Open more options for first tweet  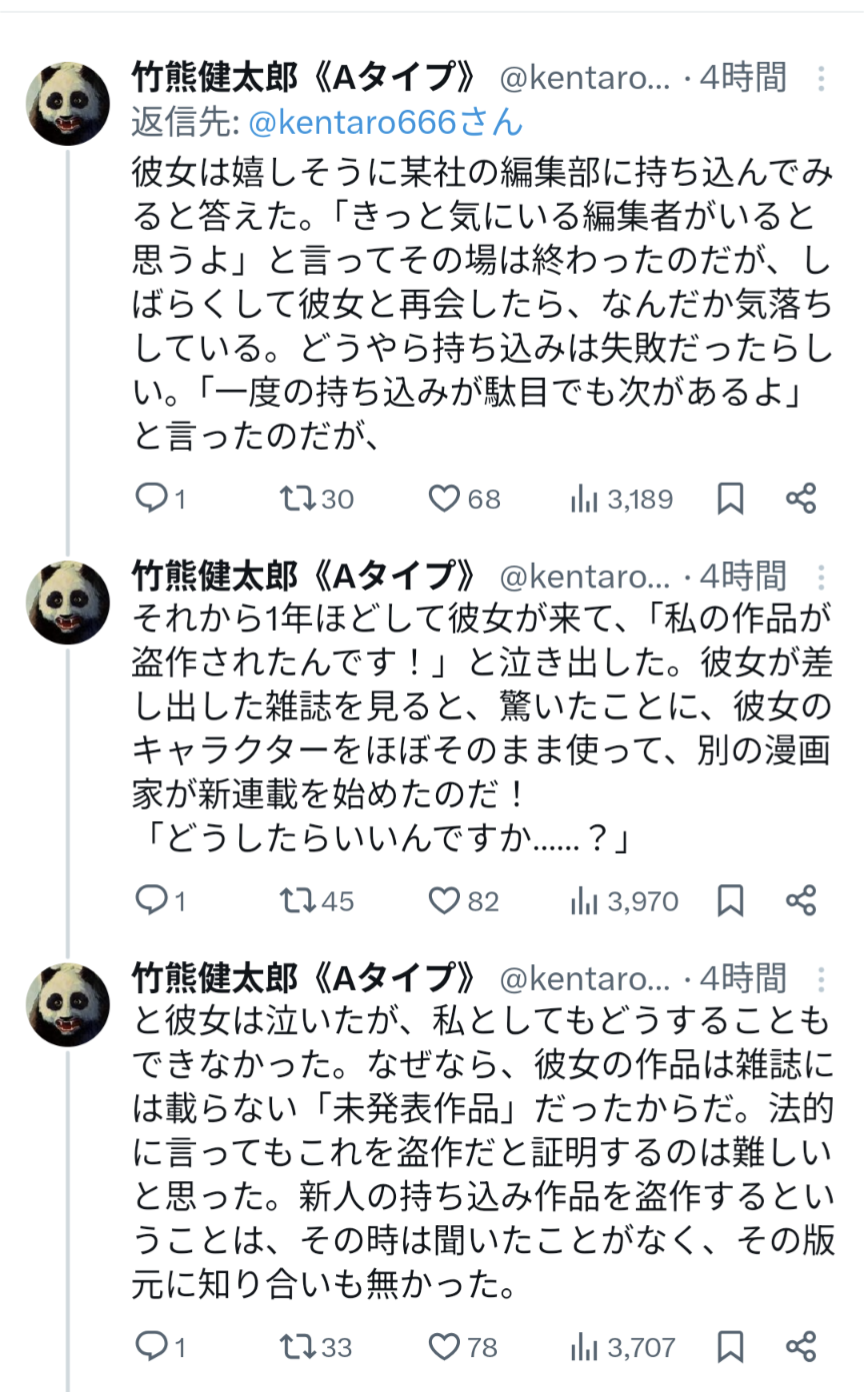[821, 78]
